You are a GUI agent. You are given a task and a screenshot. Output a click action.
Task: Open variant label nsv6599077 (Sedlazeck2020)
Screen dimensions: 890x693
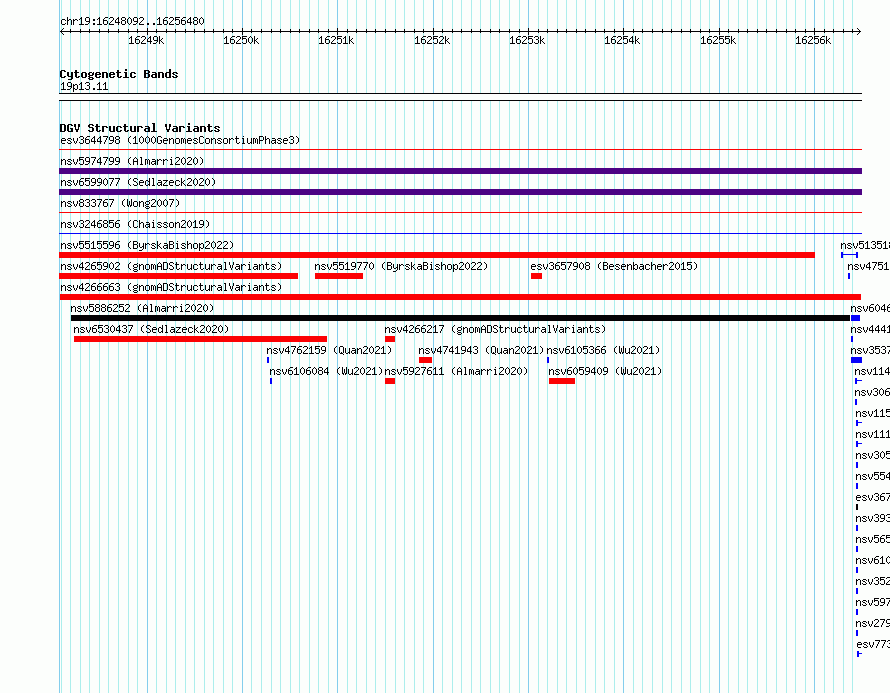pyautogui.click(x=138, y=182)
